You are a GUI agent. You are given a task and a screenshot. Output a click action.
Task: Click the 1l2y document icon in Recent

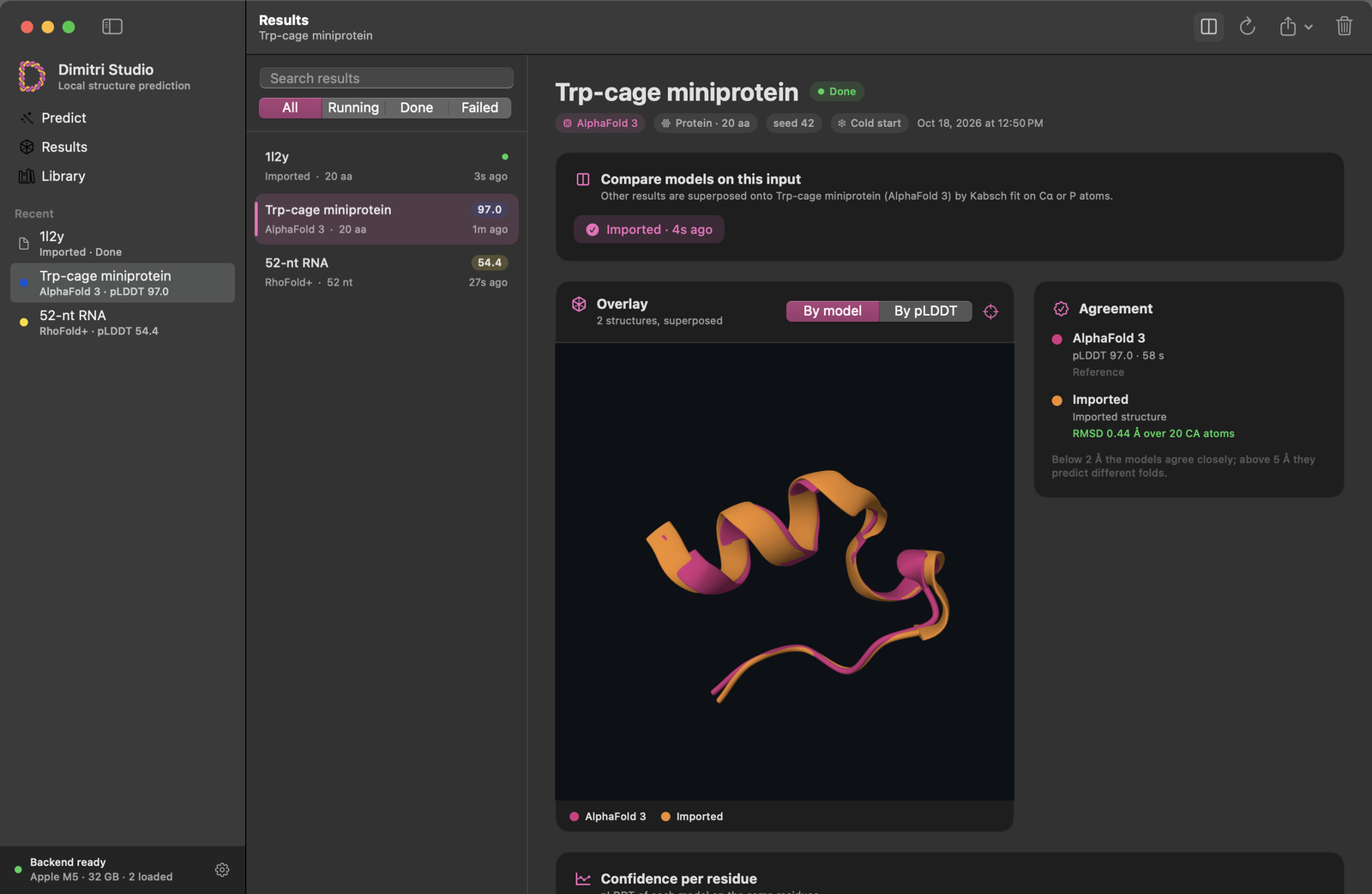(x=24, y=244)
